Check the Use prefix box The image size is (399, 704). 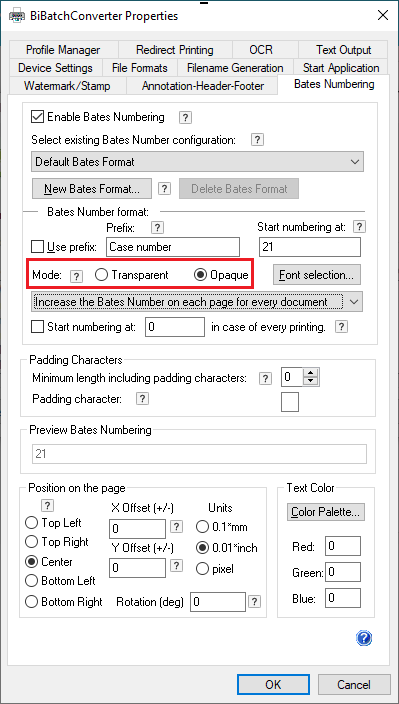(x=36, y=246)
